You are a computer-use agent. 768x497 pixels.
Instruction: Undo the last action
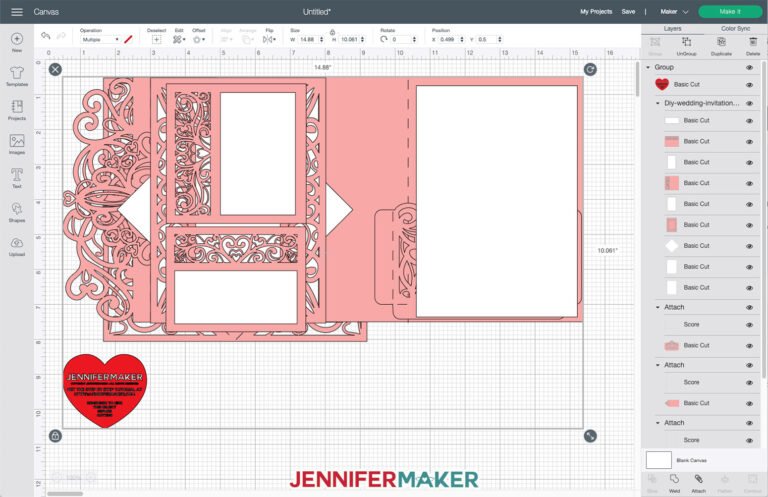tap(46, 36)
